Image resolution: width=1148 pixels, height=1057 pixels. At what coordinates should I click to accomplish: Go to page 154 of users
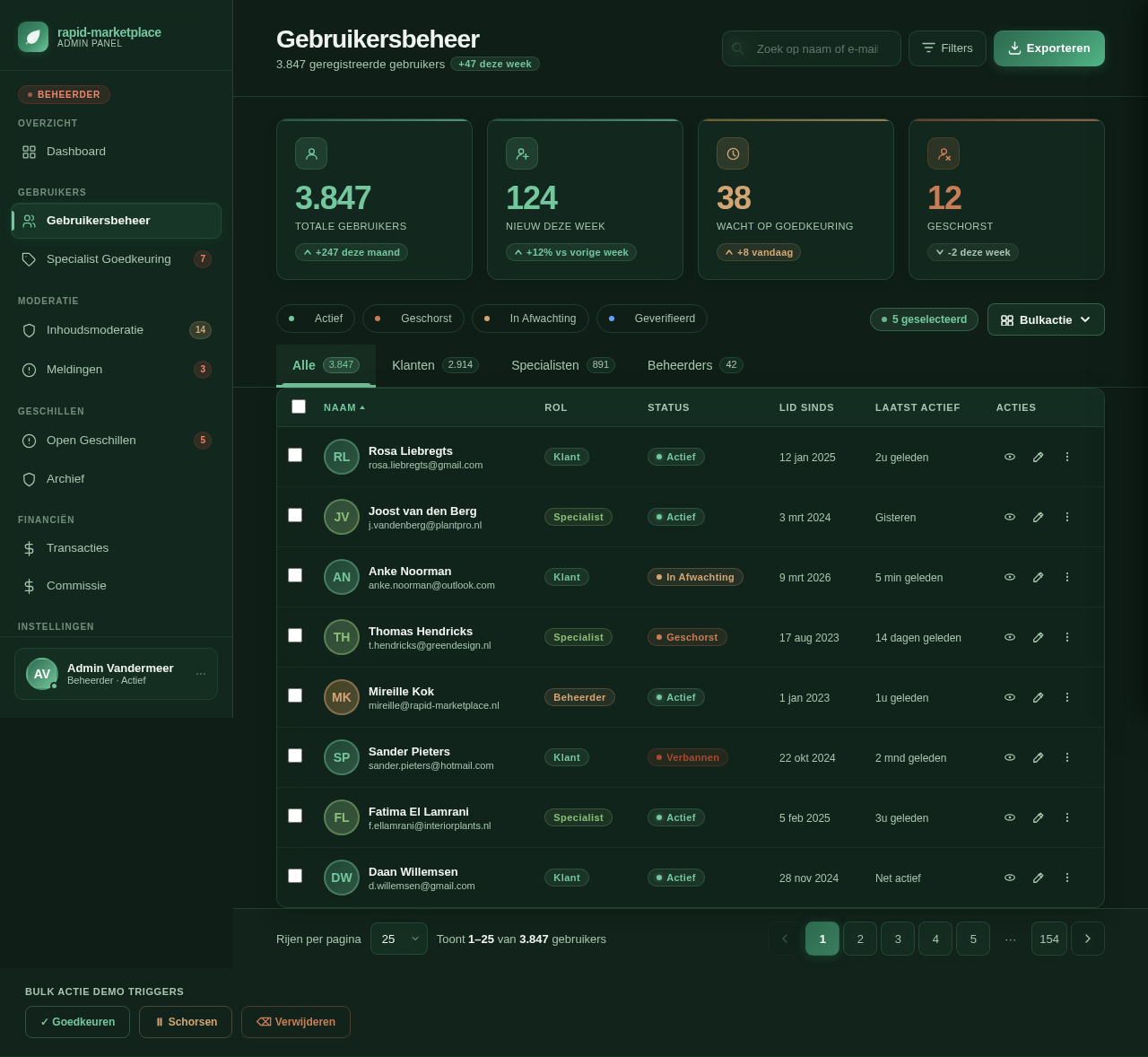click(x=1048, y=939)
